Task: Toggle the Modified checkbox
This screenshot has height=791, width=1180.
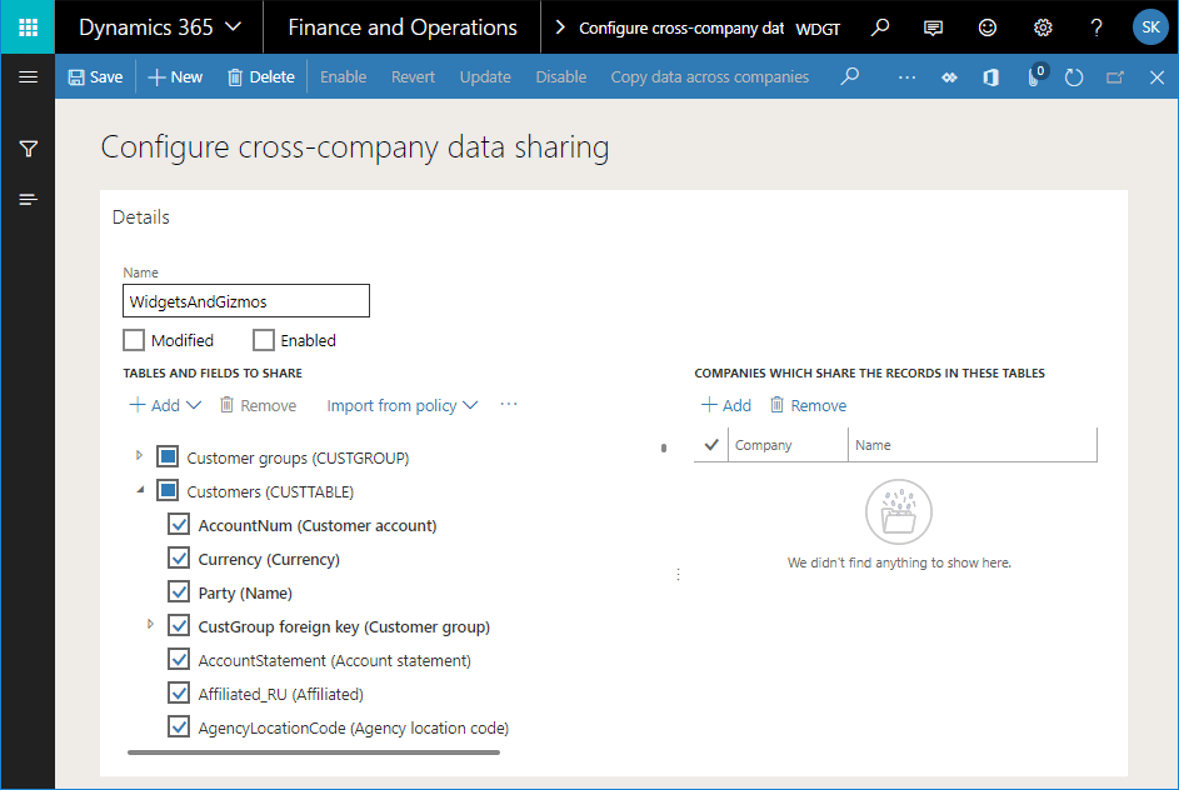Action: pos(134,340)
